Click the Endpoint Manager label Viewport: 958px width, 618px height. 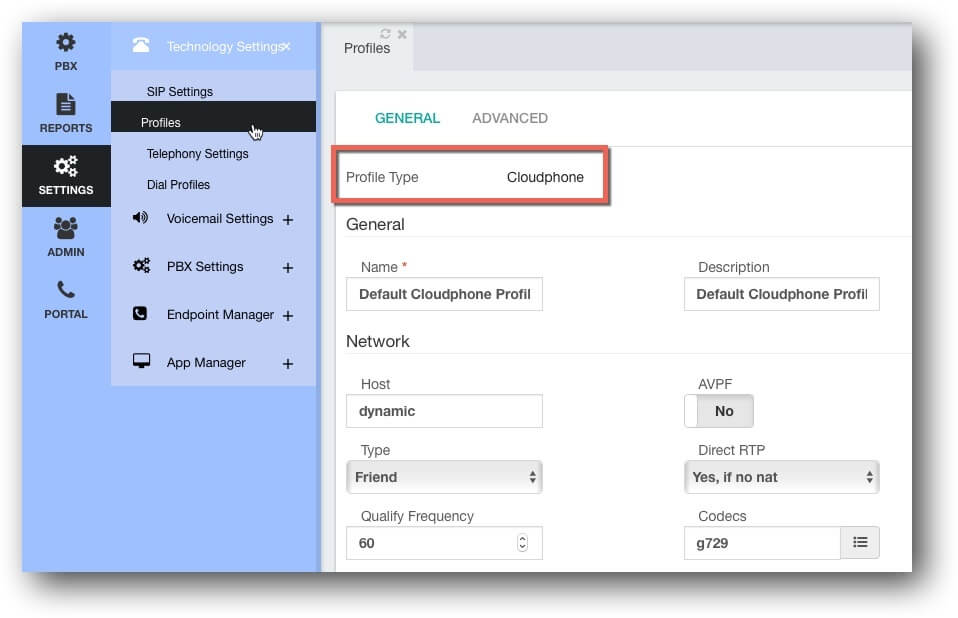coord(221,314)
